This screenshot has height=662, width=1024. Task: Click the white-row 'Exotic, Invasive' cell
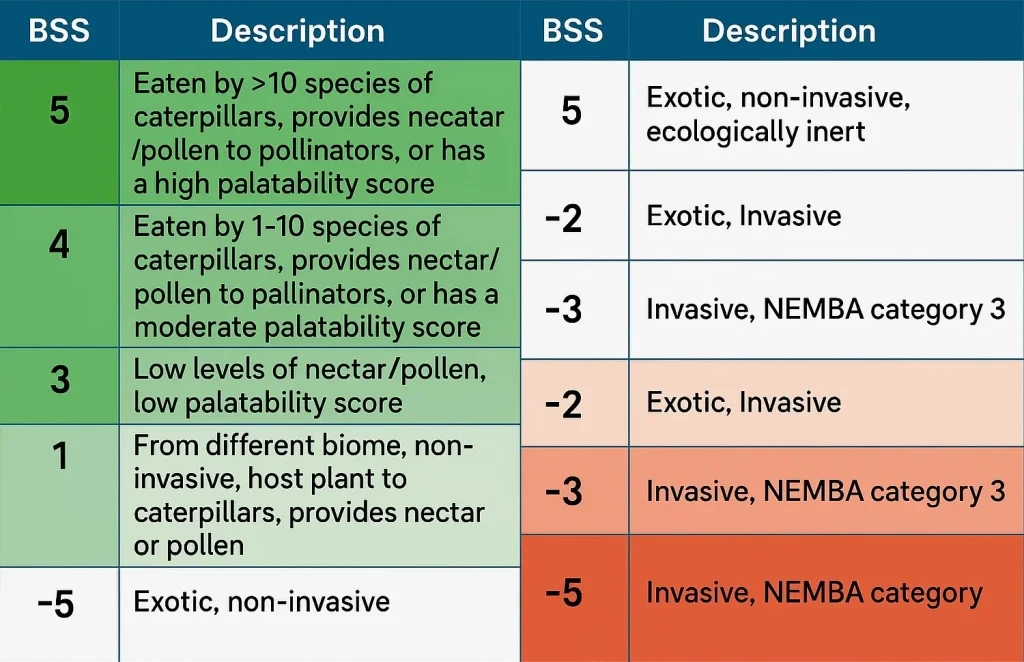coord(827,215)
